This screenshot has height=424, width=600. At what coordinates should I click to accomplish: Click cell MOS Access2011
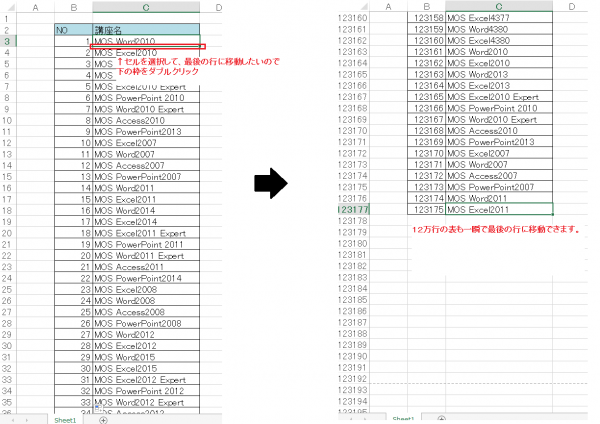[x=146, y=267]
